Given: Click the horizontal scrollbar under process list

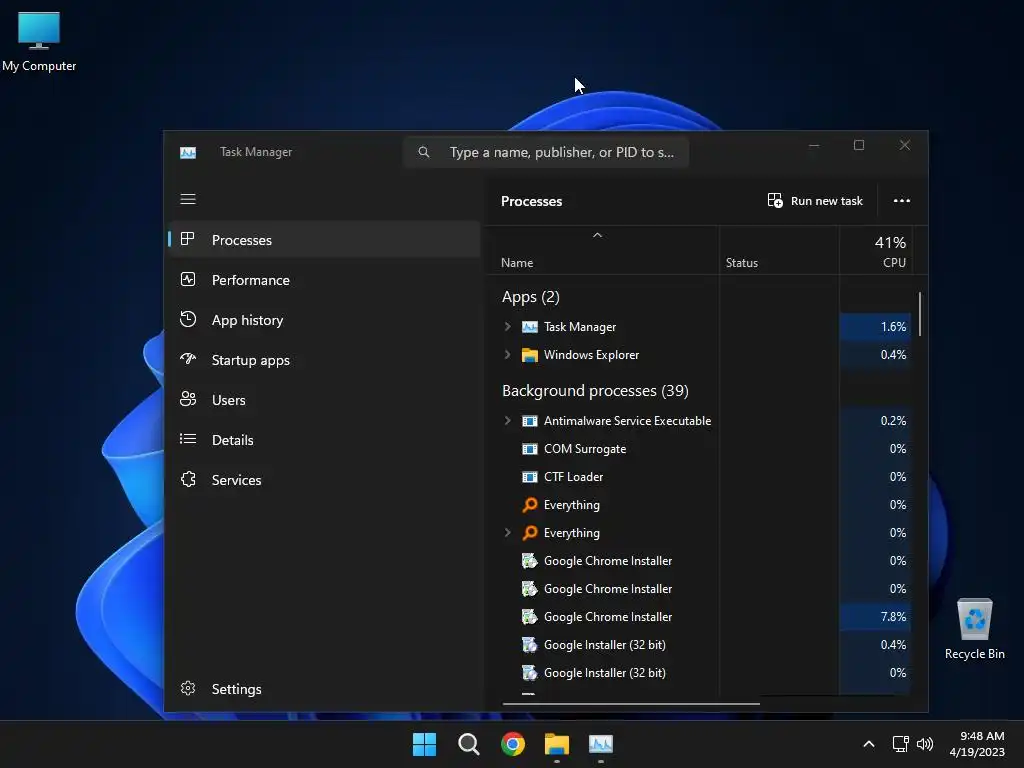Looking at the screenshot, I should (631, 704).
